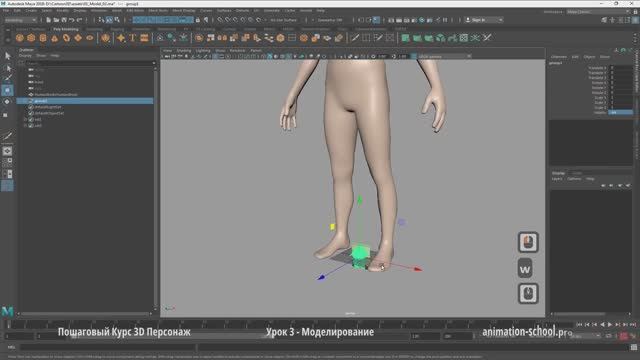Image resolution: width=640 pixels, height=360 pixels.
Task: Open the viewport Shading menu
Action: coord(184,51)
